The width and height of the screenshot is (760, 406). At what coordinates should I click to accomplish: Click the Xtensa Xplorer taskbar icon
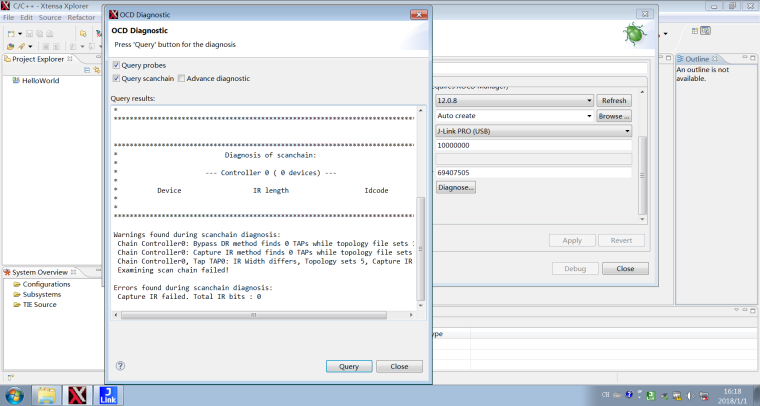(78, 395)
